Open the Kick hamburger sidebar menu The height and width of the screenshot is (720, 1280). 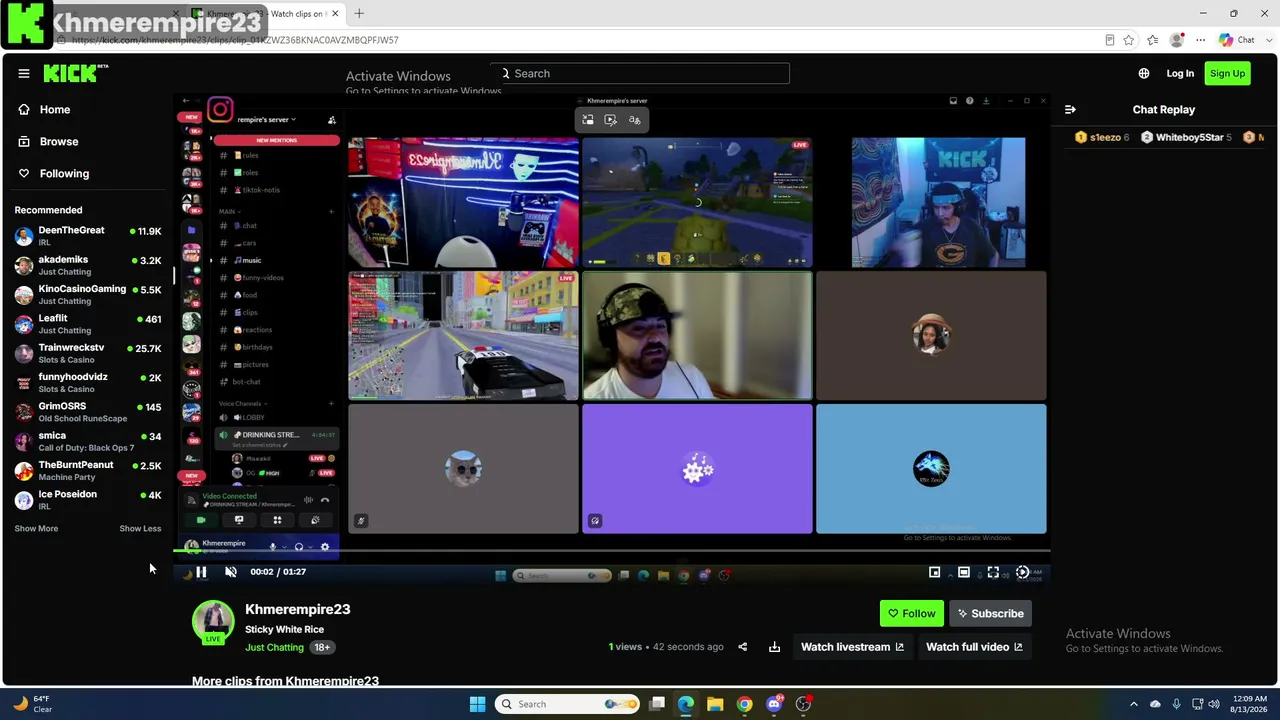point(24,73)
